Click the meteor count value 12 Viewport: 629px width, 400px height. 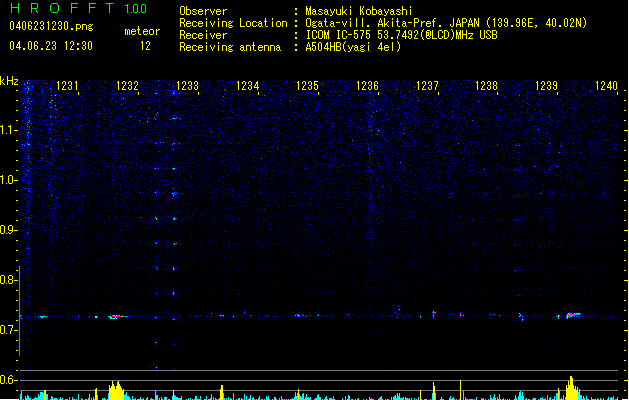click(145, 46)
